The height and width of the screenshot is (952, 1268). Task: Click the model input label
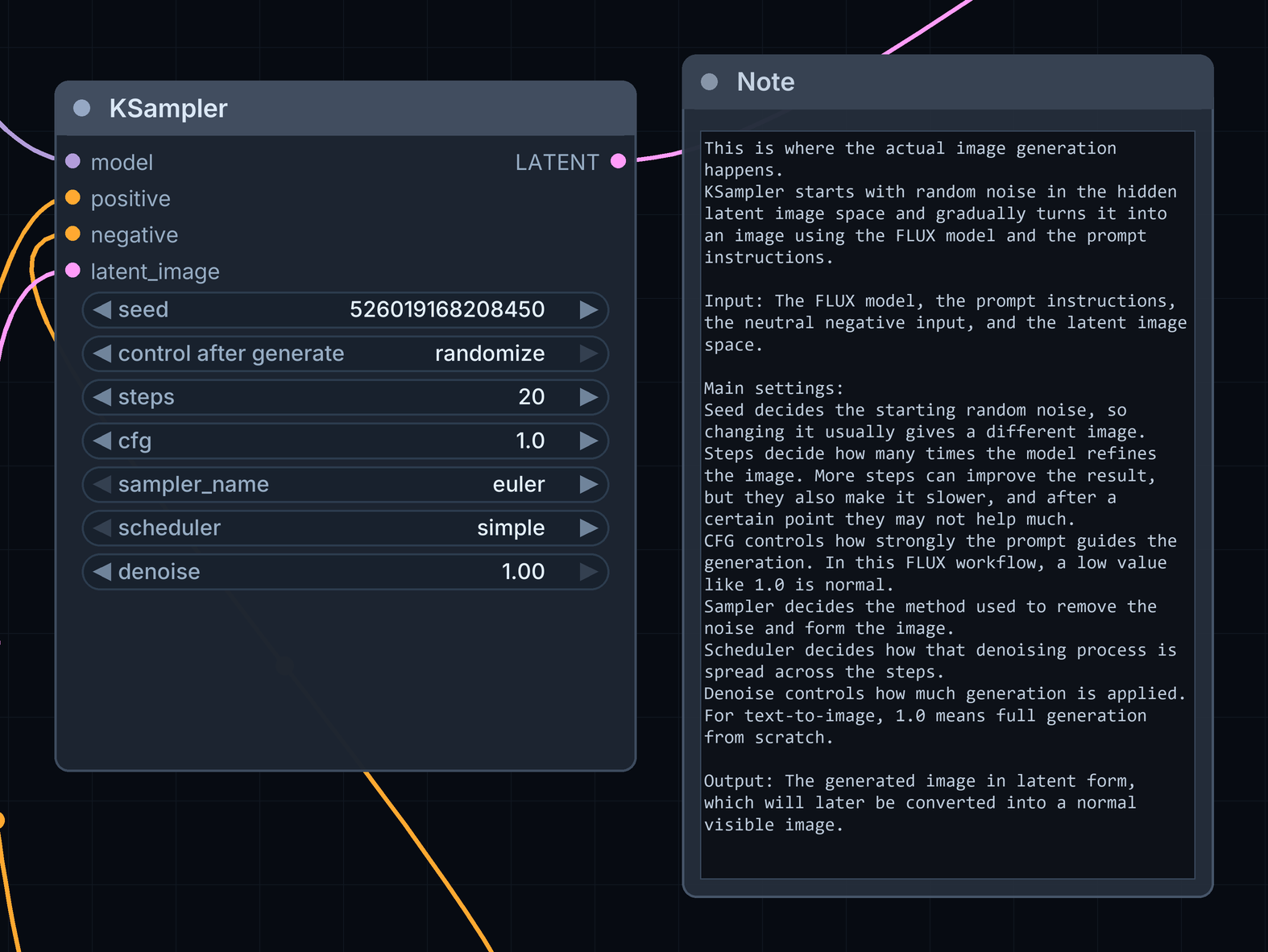[x=122, y=162]
